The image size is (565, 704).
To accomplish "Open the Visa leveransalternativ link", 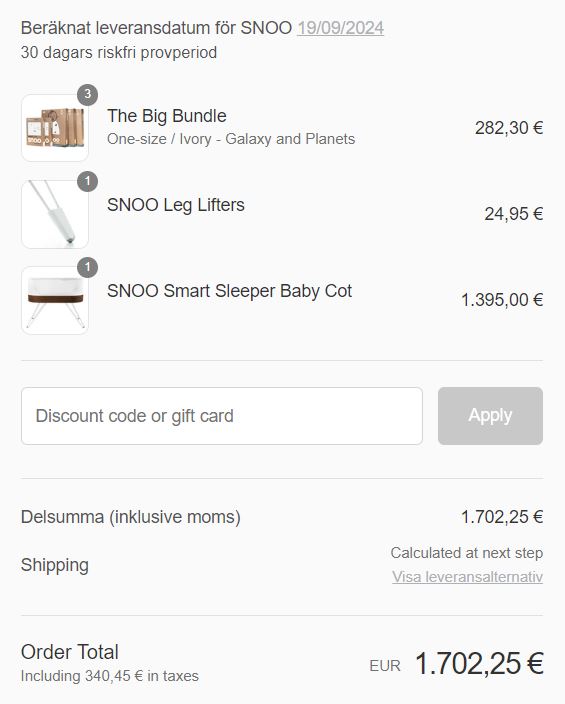I will 468,576.
